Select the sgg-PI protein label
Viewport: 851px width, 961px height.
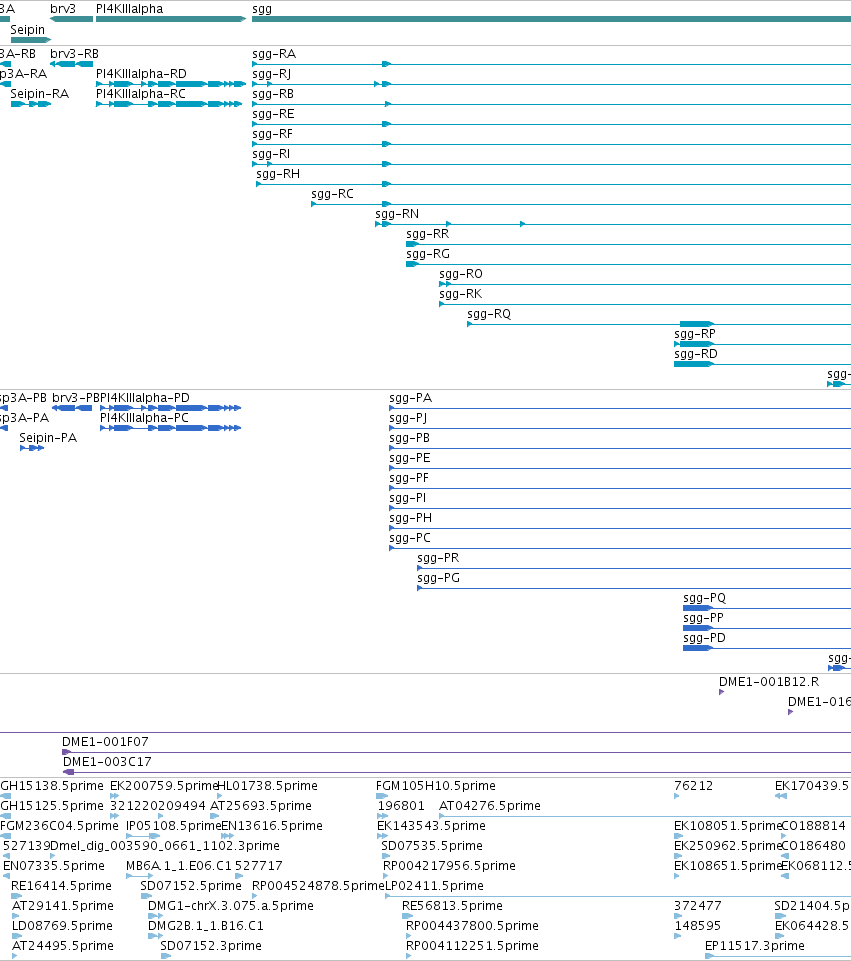point(407,498)
